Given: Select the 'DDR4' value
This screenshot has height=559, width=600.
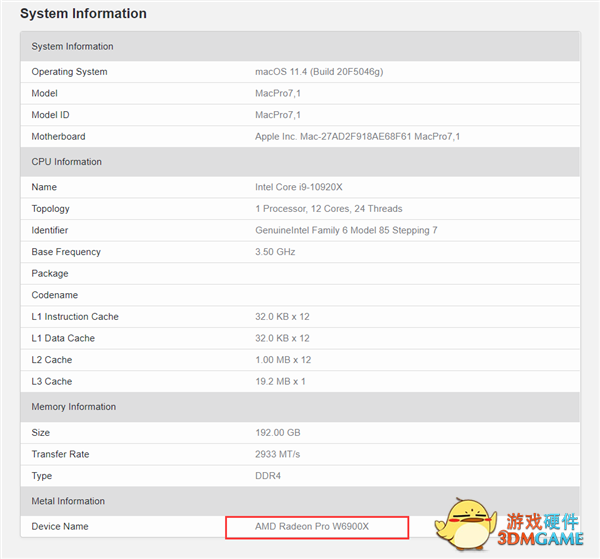Looking at the screenshot, I should coord(268,476).
